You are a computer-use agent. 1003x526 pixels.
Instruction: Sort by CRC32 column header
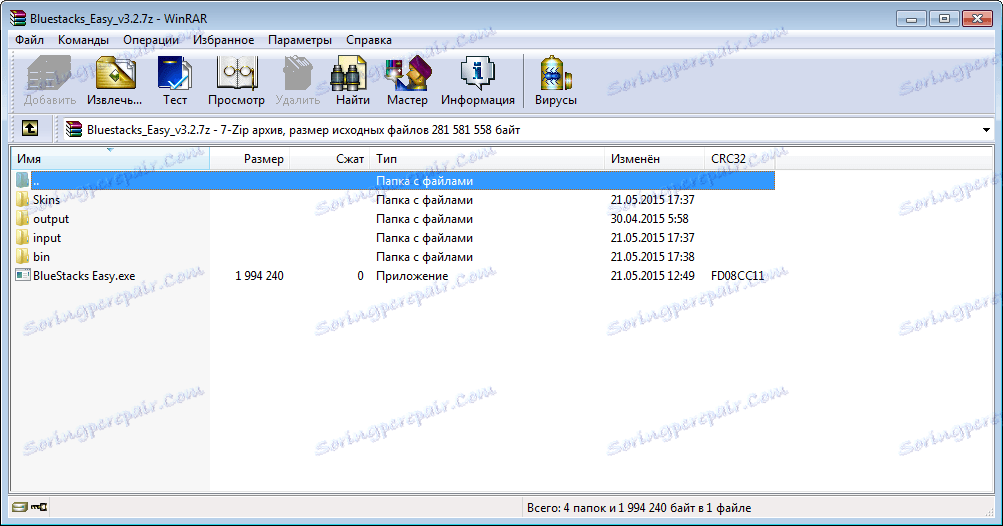tap(739, 159)
